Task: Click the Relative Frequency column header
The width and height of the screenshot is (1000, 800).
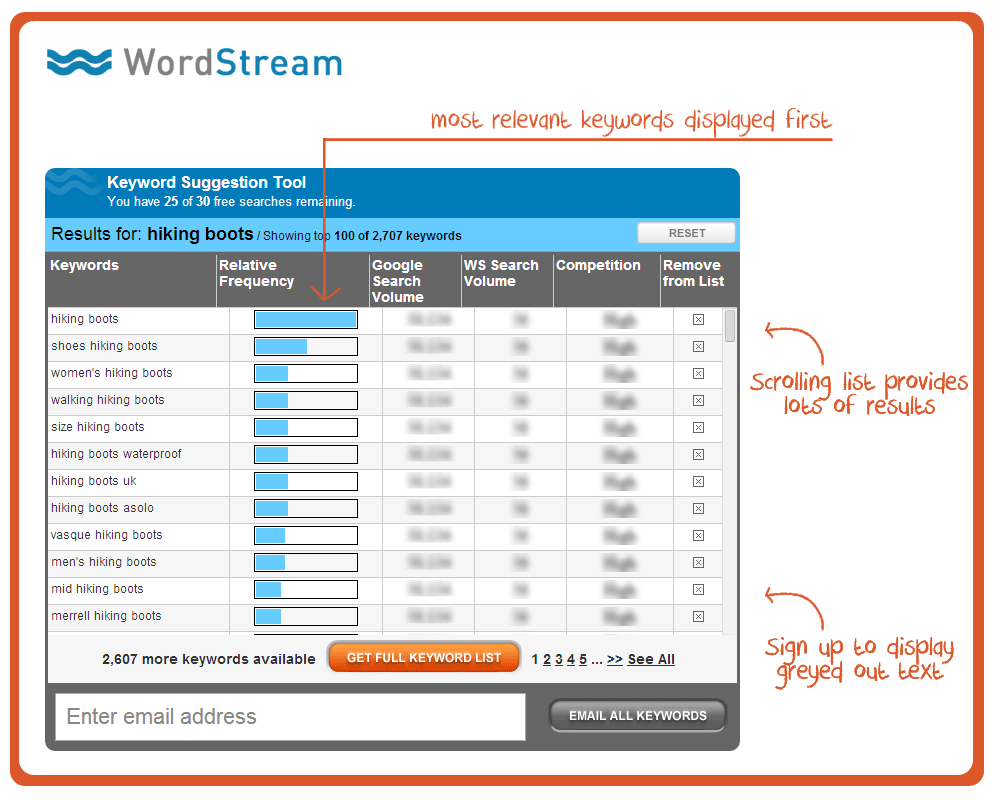Action: point(256,274)
